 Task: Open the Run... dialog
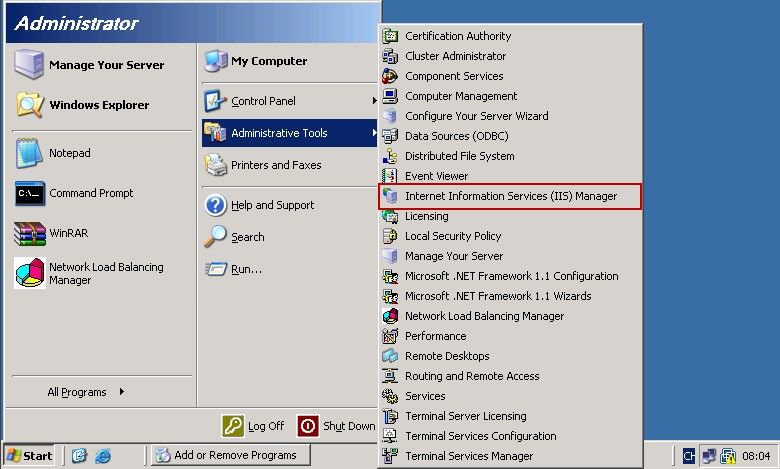289,269
